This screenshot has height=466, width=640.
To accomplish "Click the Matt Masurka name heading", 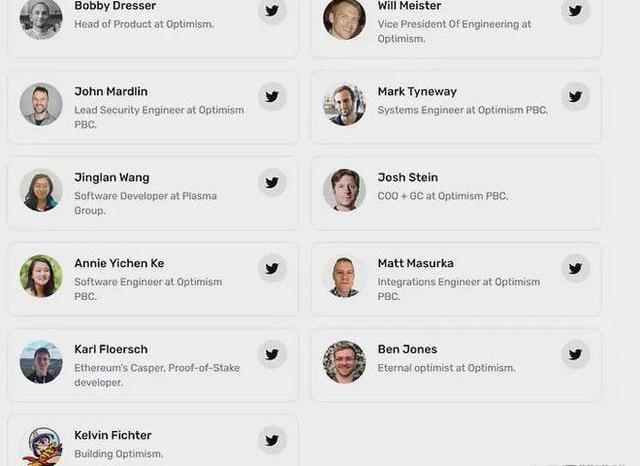I will tap(415, 263).
